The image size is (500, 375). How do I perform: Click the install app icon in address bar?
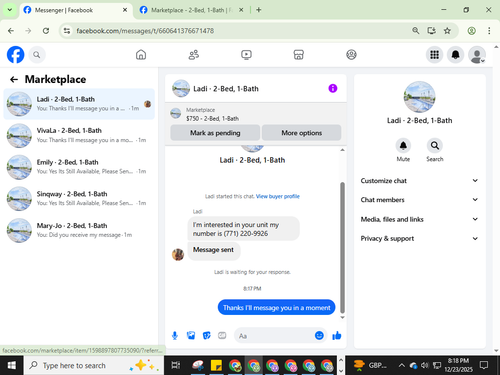point(431,31)
